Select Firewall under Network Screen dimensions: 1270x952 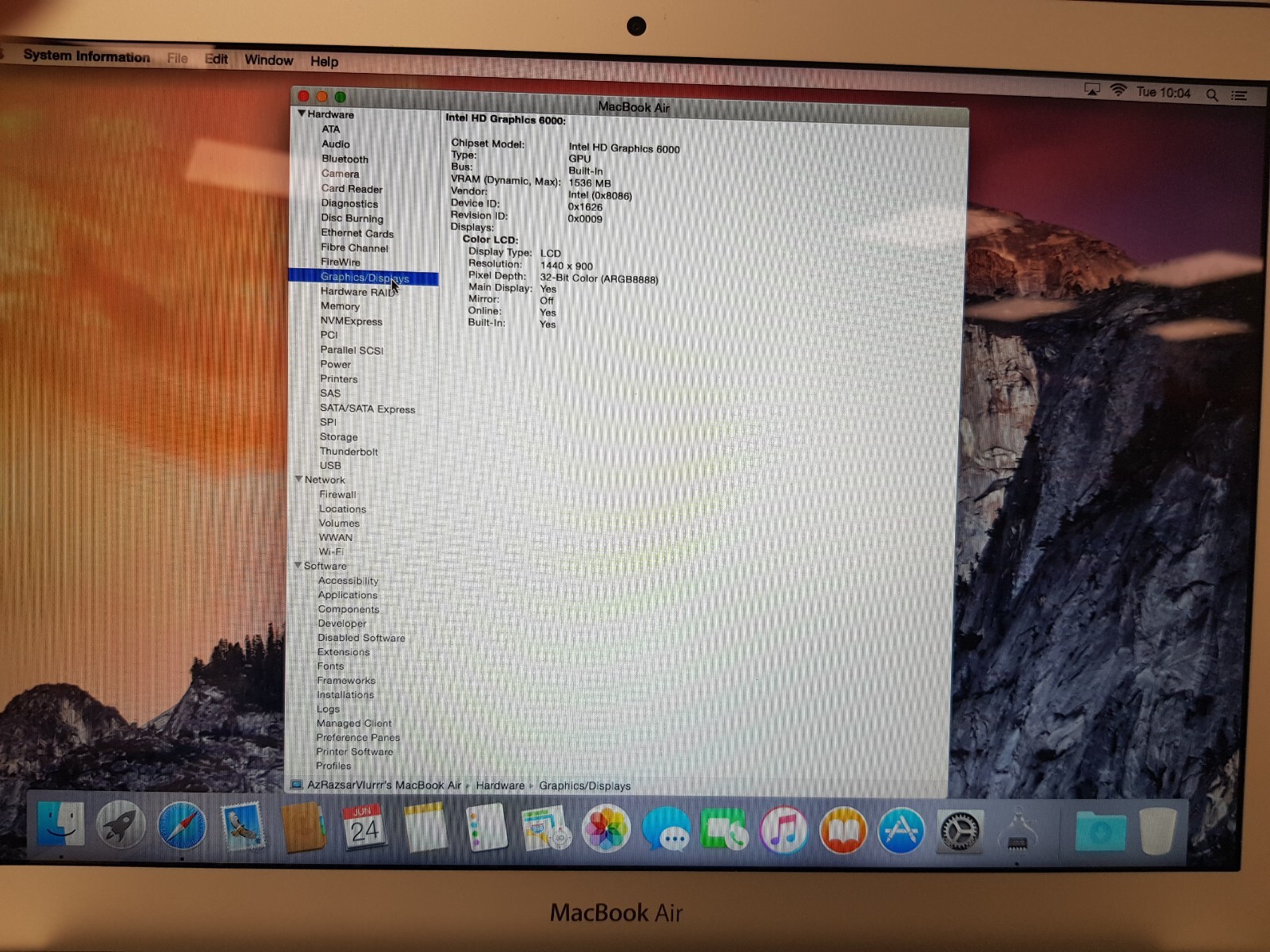337,494
